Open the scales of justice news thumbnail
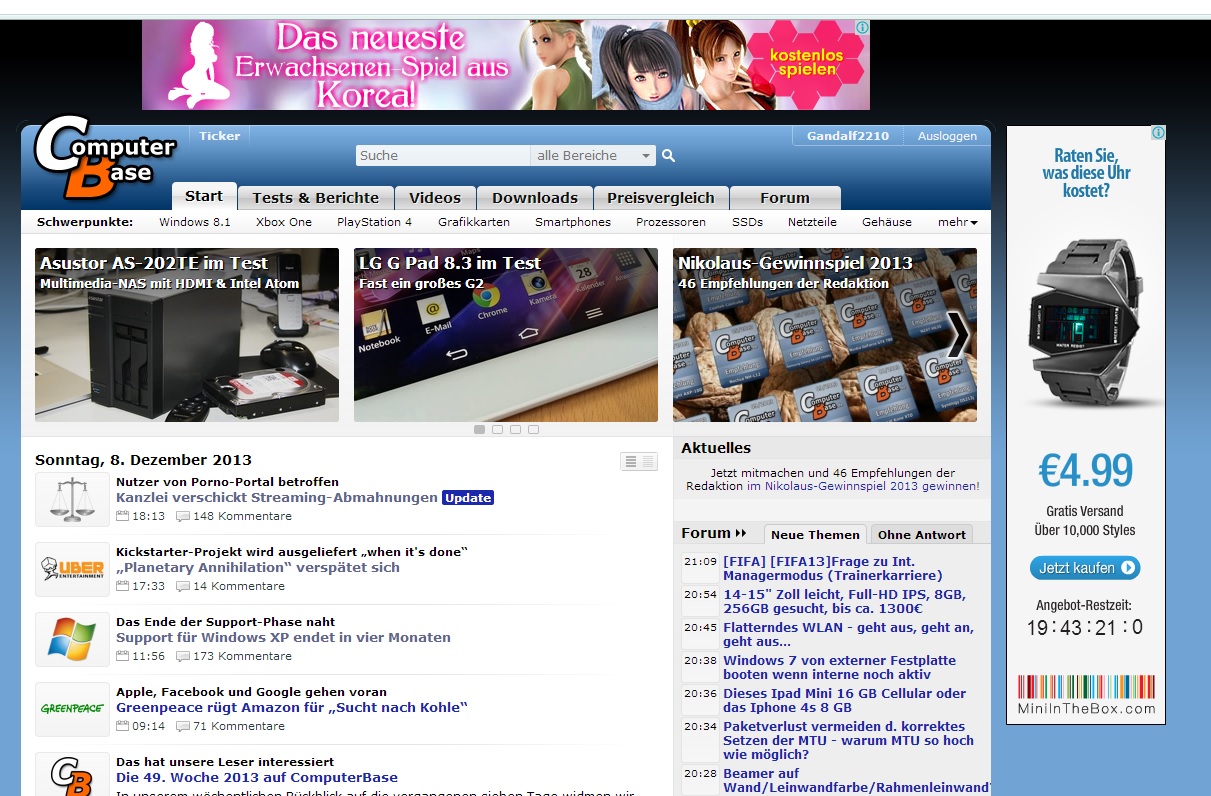This screenshot has width=1211, height=796. coord(72,499)
